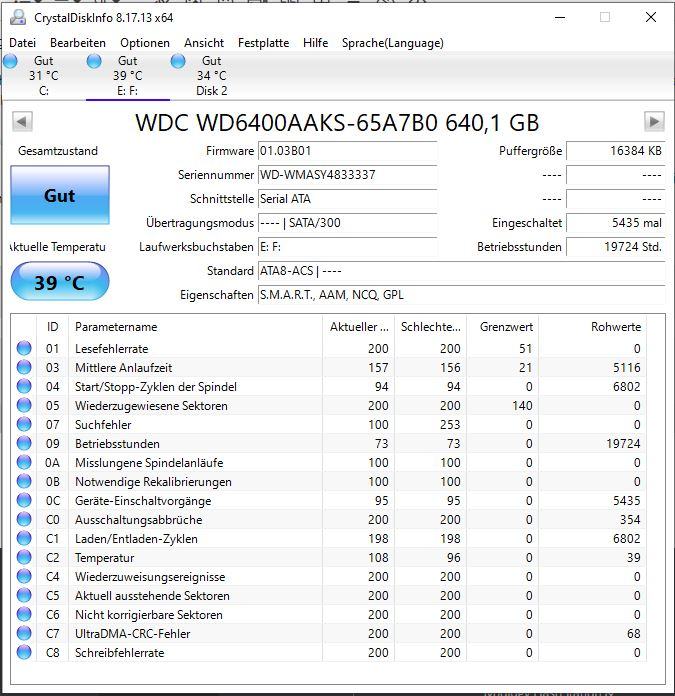Click the Parametername column header
Screen dimensions: 675x696
pos(195,327)
